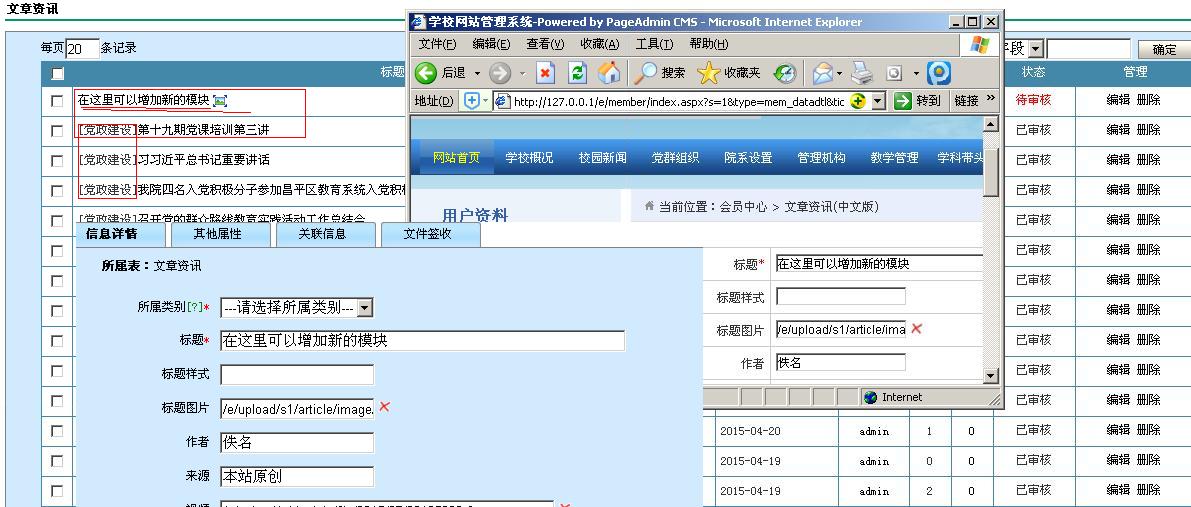Tick checkbox beside 习近平总书记重要讲话 row

(x=57, y=160)
